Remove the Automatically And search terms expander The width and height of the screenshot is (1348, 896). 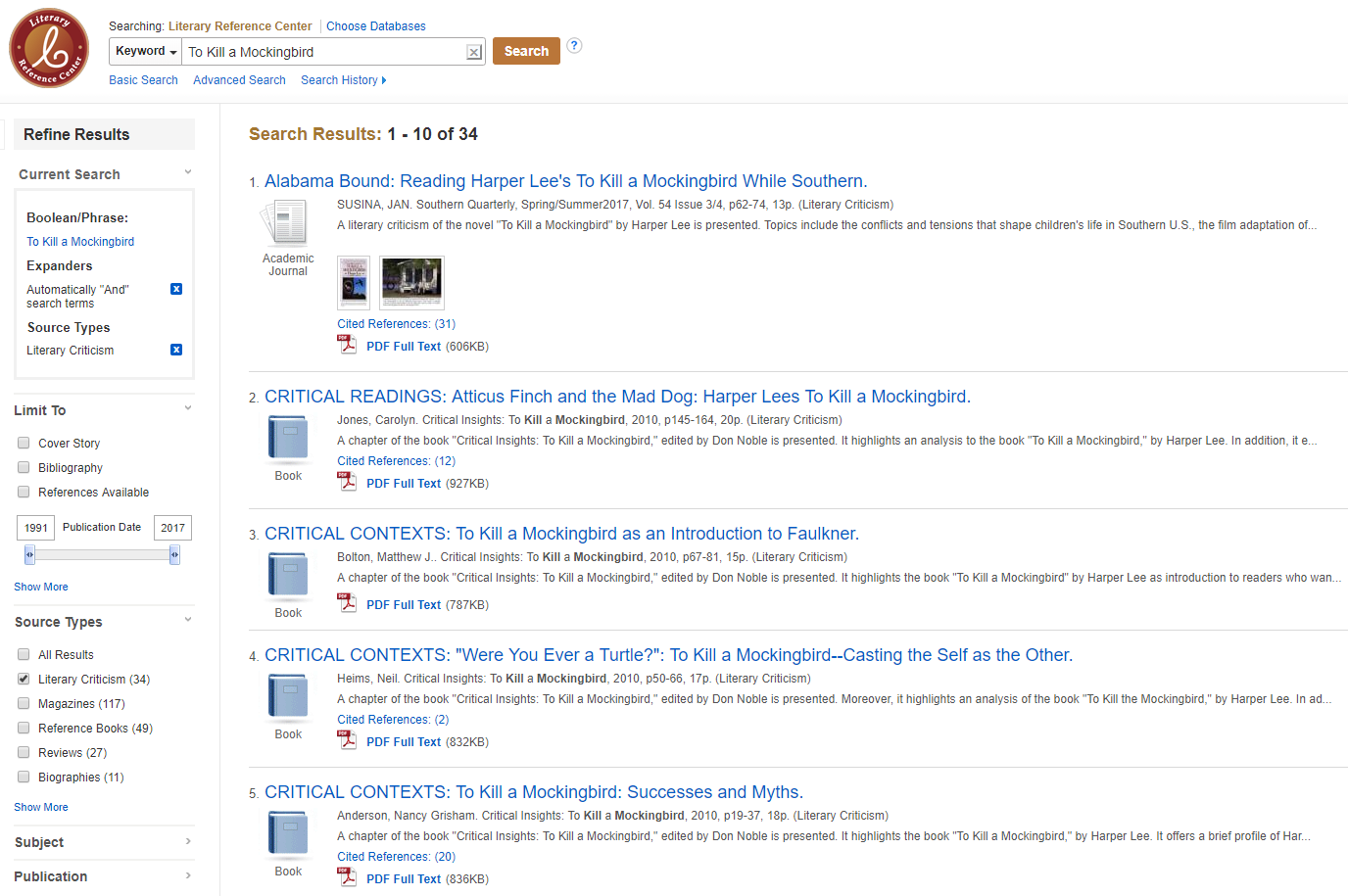click(x=176, y=289)
